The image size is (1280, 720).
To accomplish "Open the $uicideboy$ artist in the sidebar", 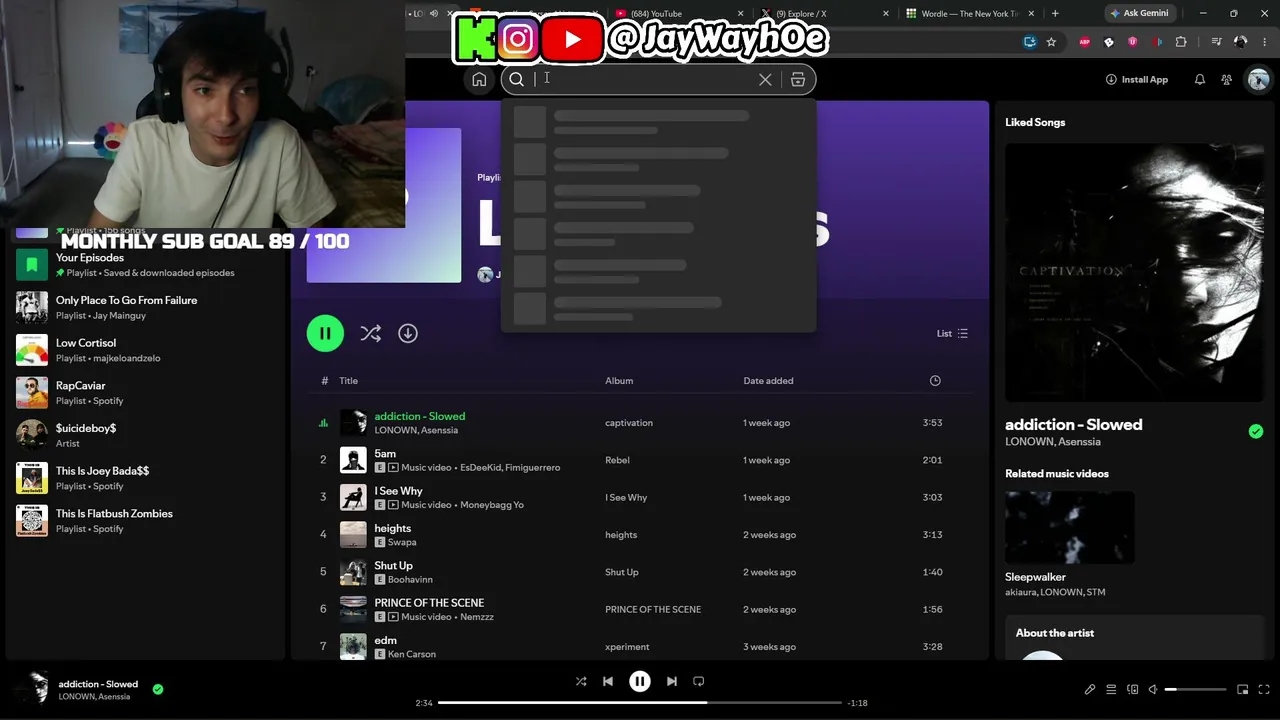I will coord(145,435).
